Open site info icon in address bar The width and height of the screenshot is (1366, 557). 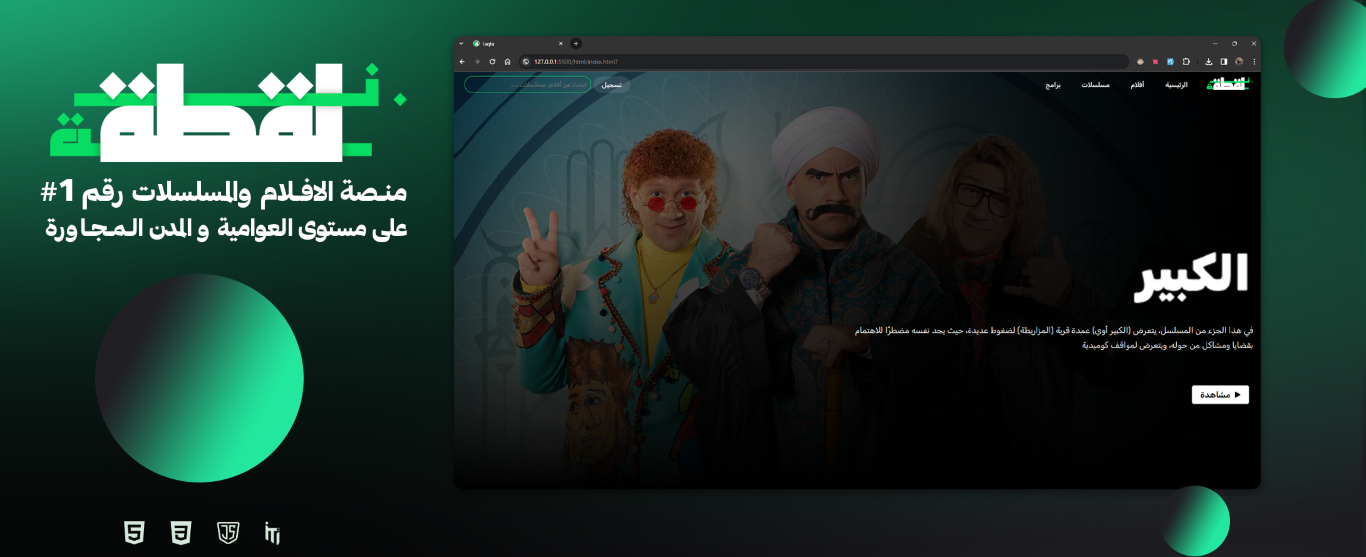pyautogui.click(x=526, y=62)
